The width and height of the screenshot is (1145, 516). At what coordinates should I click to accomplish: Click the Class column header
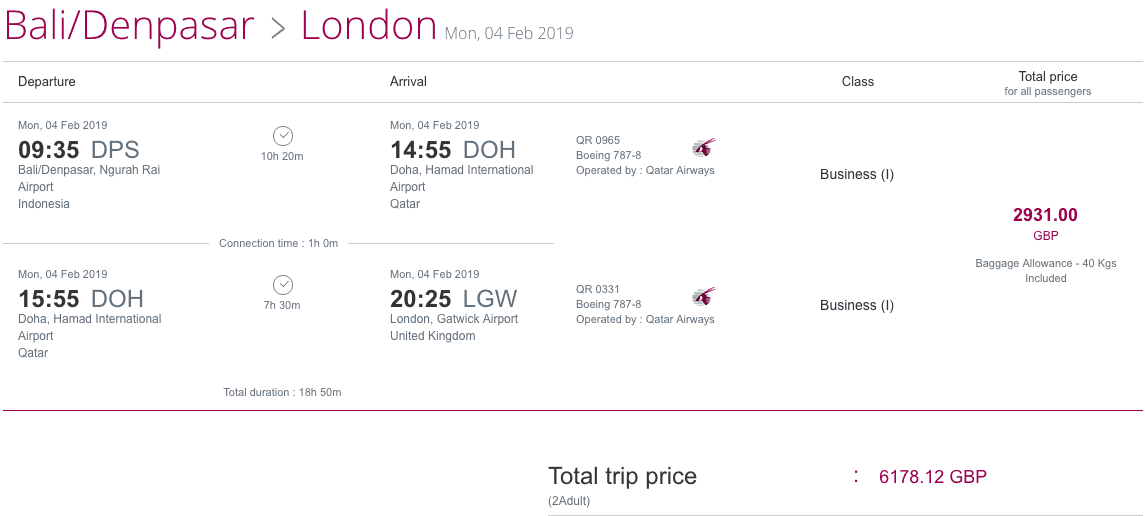[857, 82]
